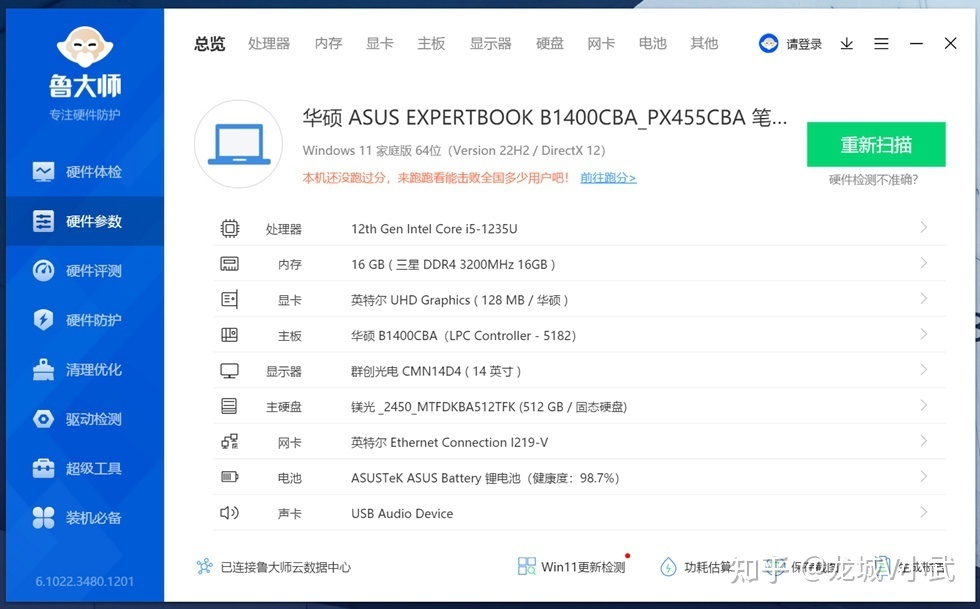Switch to the 主板 tab

pyautogui.click(x=431, y=44)
